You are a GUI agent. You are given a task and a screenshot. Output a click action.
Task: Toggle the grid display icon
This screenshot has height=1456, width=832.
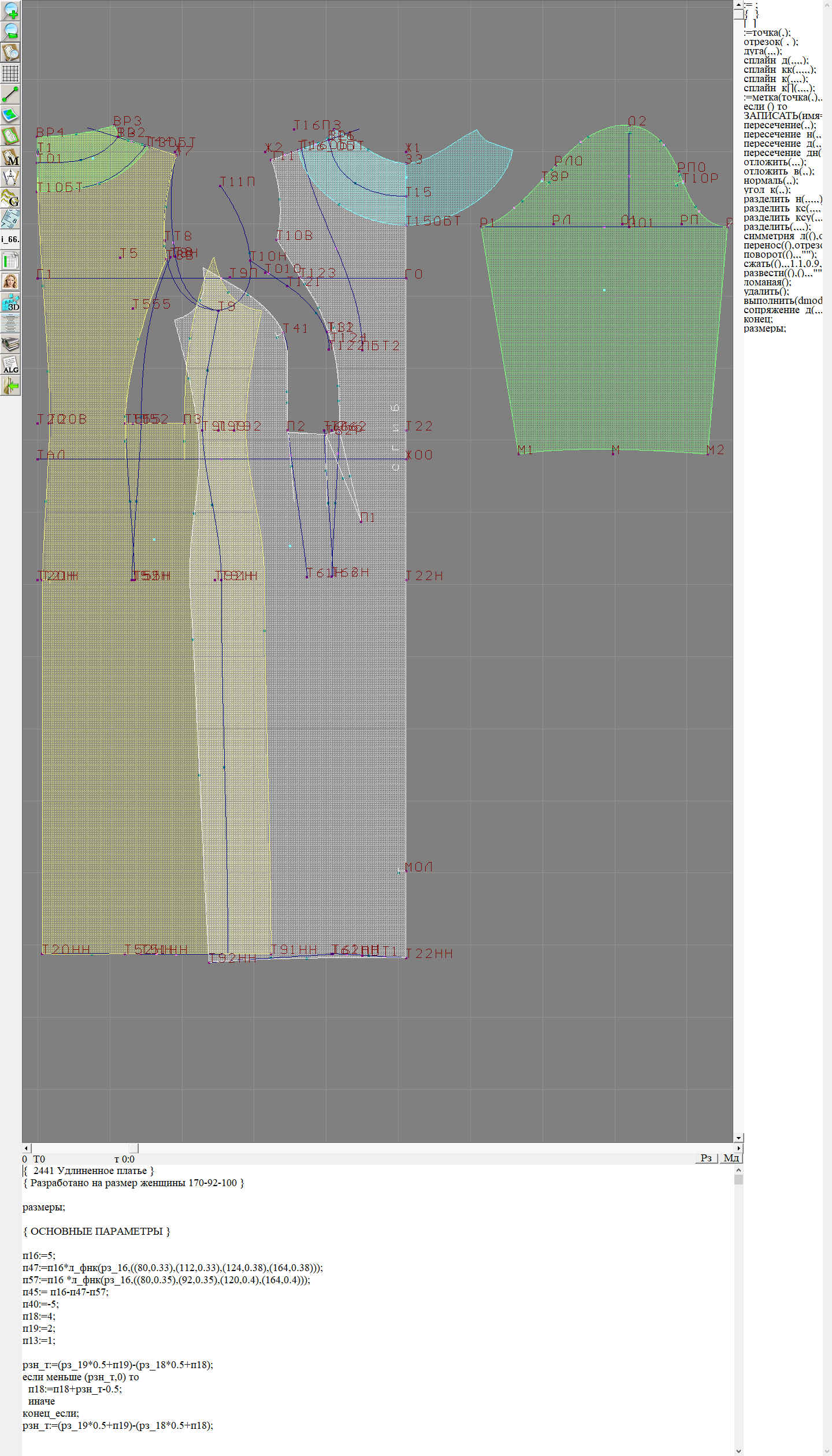(x=10, y=73)
